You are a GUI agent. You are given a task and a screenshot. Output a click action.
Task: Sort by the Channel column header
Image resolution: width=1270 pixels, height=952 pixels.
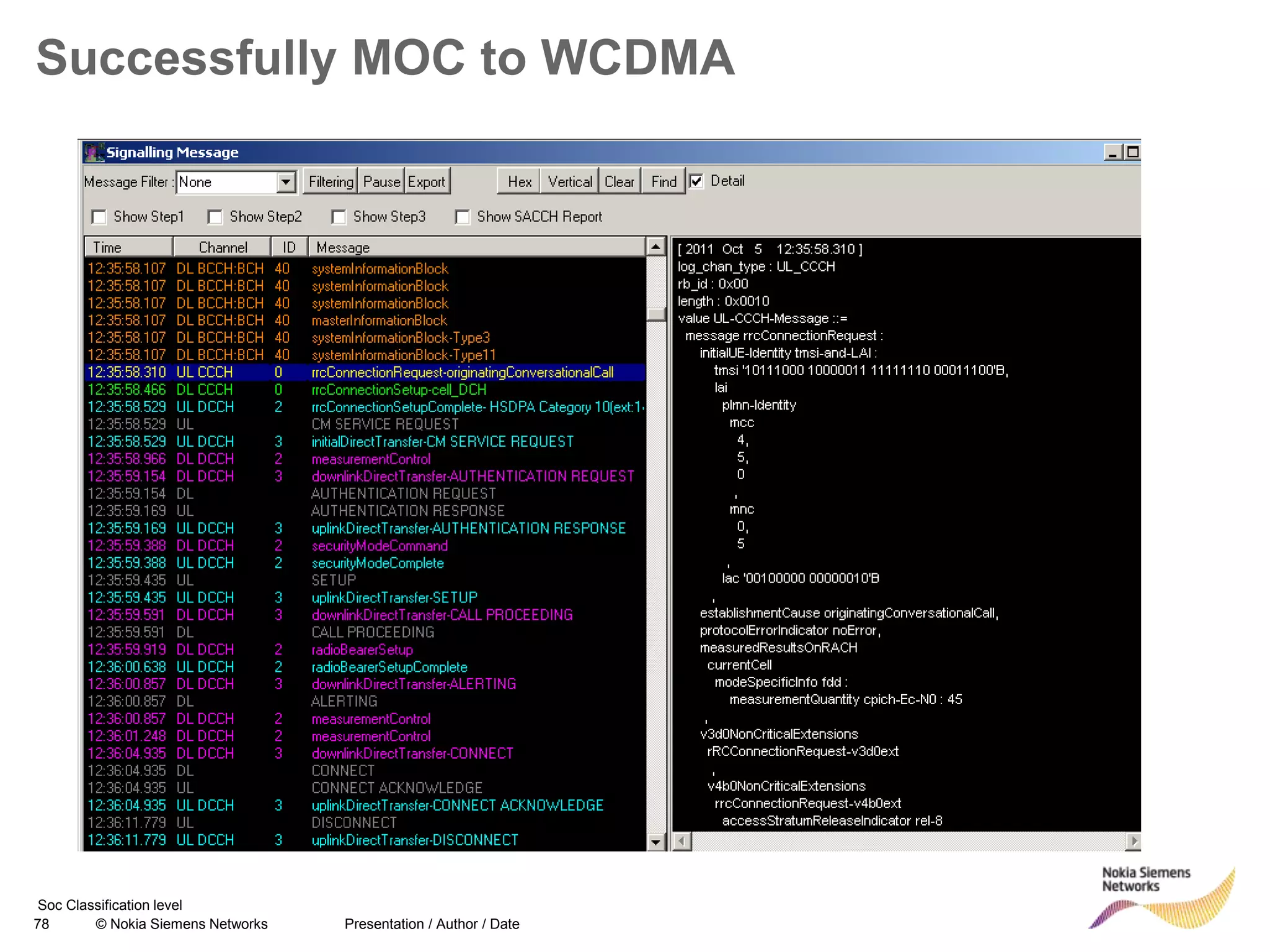[x=222, y=247]
